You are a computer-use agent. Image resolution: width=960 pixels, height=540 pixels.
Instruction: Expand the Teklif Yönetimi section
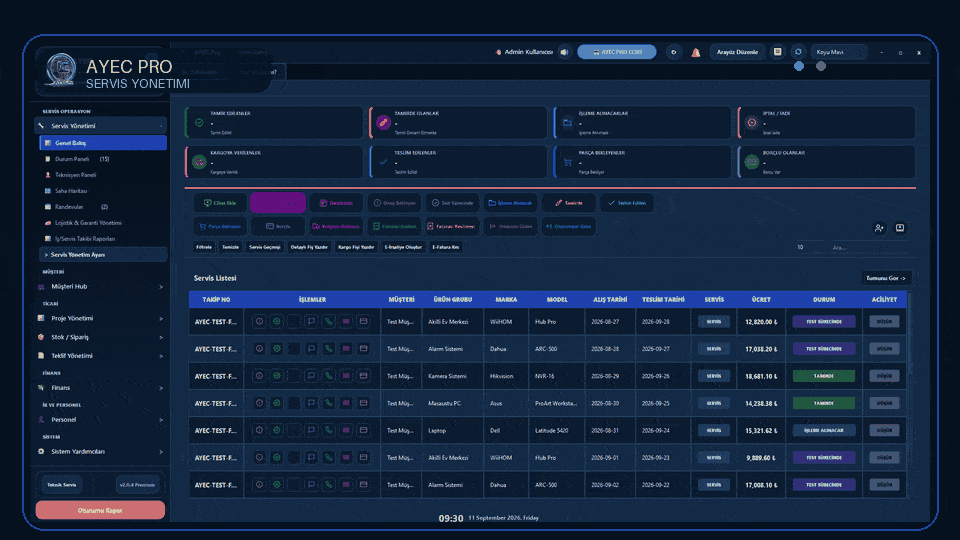[100, 356]
